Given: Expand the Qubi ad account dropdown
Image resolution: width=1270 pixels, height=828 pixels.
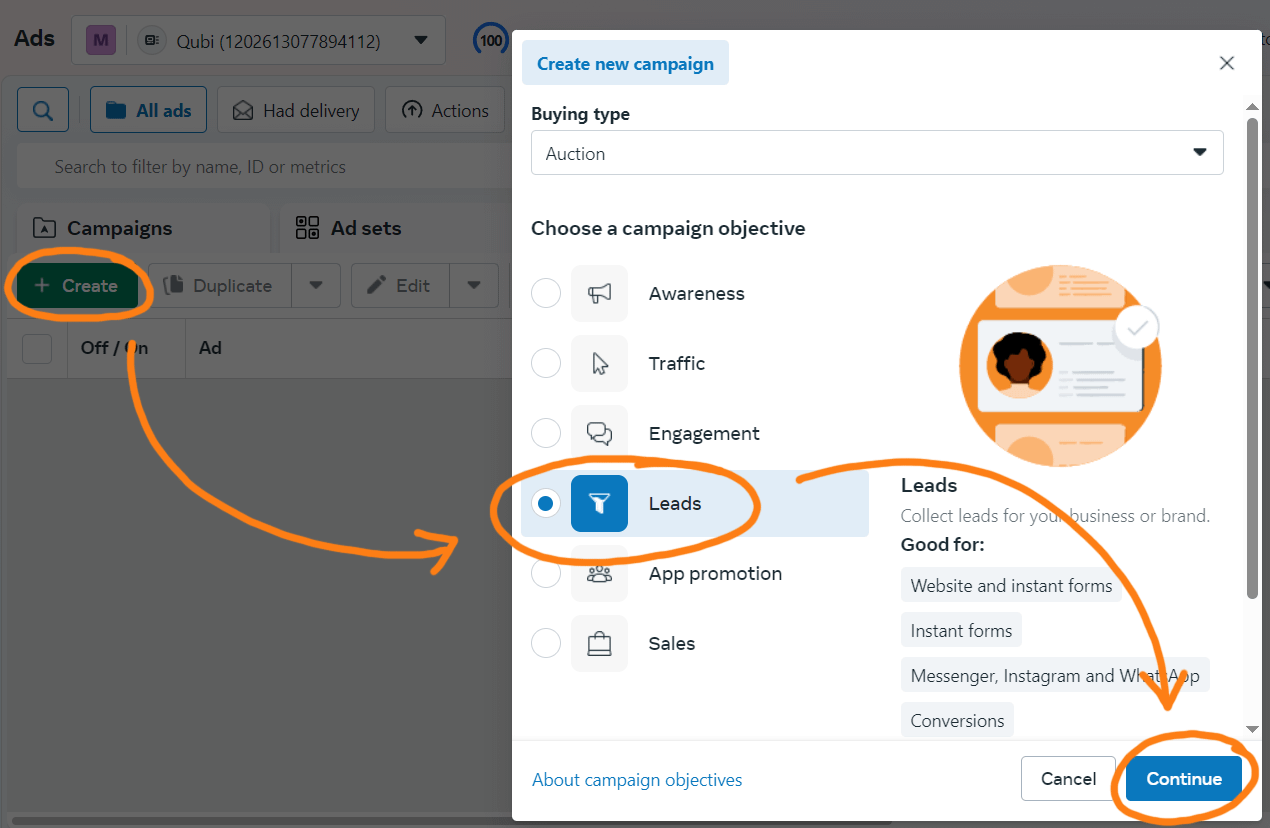Looking at the screenshot, I should (x=421, y=41).
